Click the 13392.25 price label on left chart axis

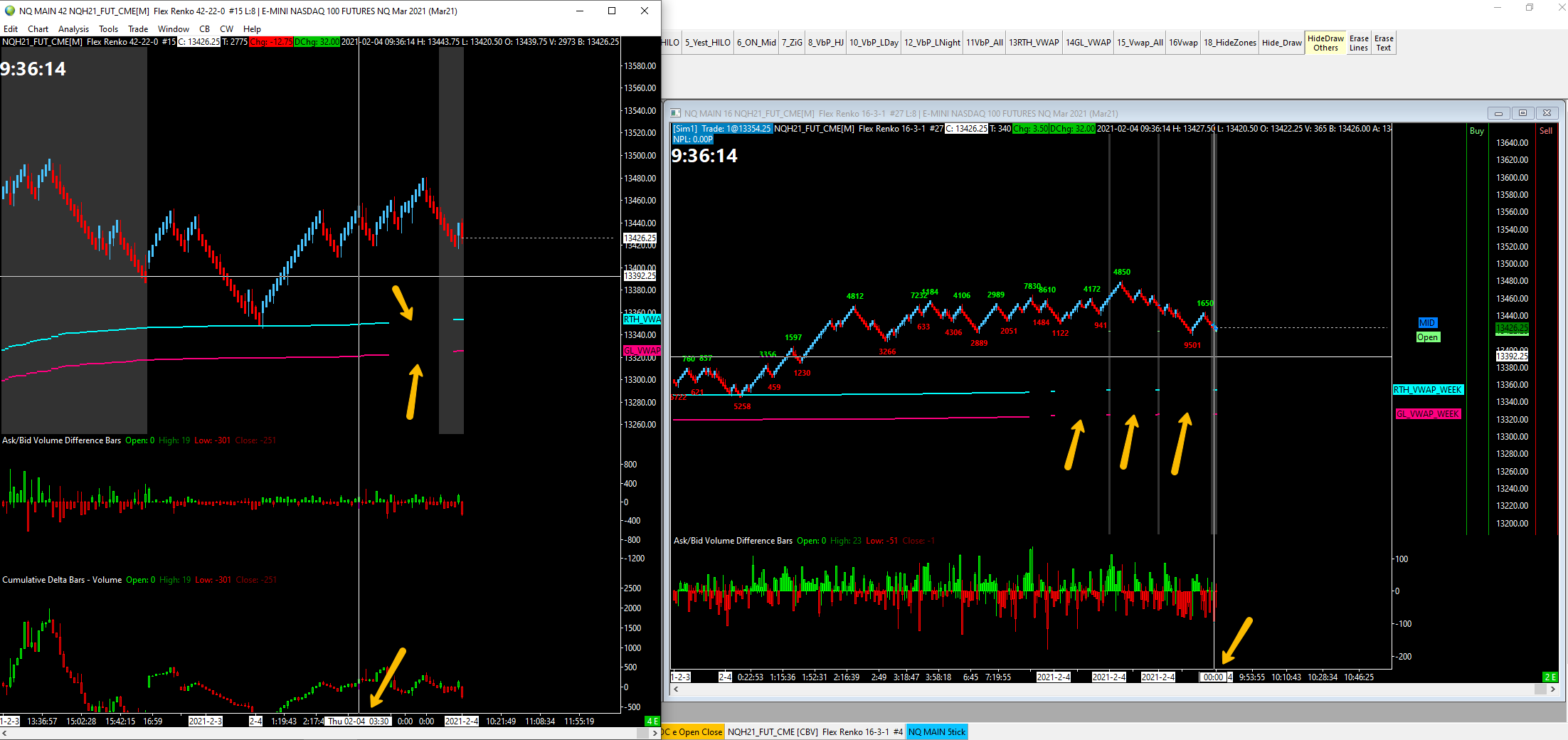click(640, 276)
